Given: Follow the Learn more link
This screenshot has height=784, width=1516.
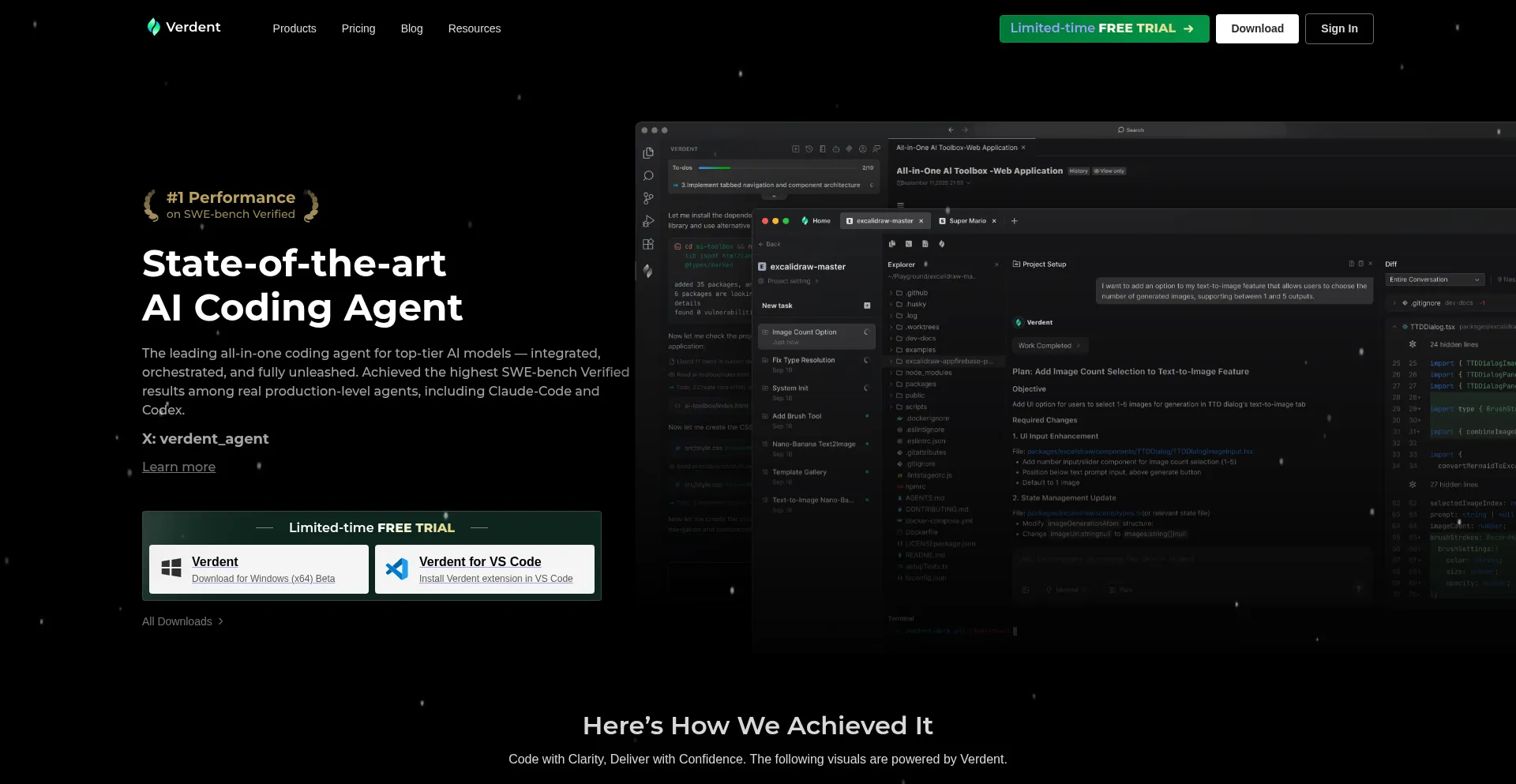Looking at the screenshot, I should 178,467.
